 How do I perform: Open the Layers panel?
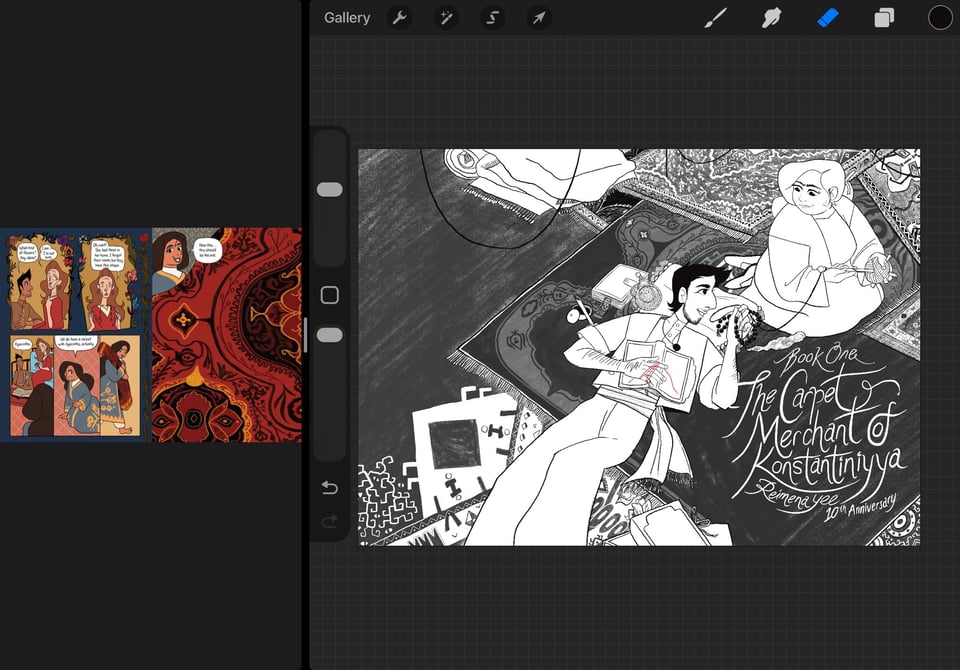(x=883, y=18)
